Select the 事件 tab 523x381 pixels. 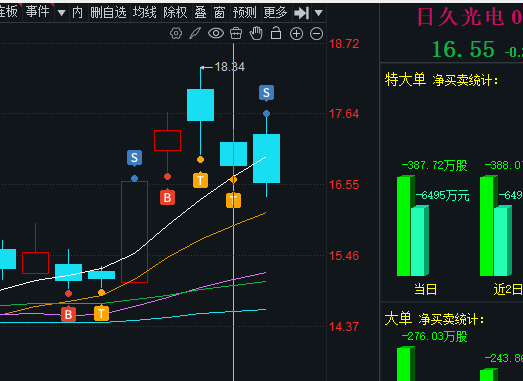pyautogui.click(x=38, y=12)
